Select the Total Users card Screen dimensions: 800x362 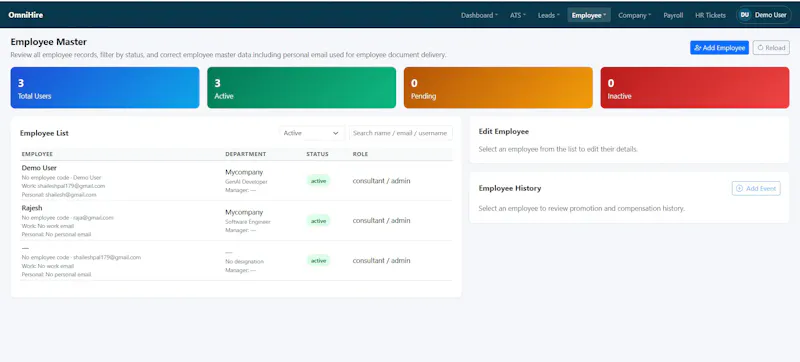[x=105, y=88]
